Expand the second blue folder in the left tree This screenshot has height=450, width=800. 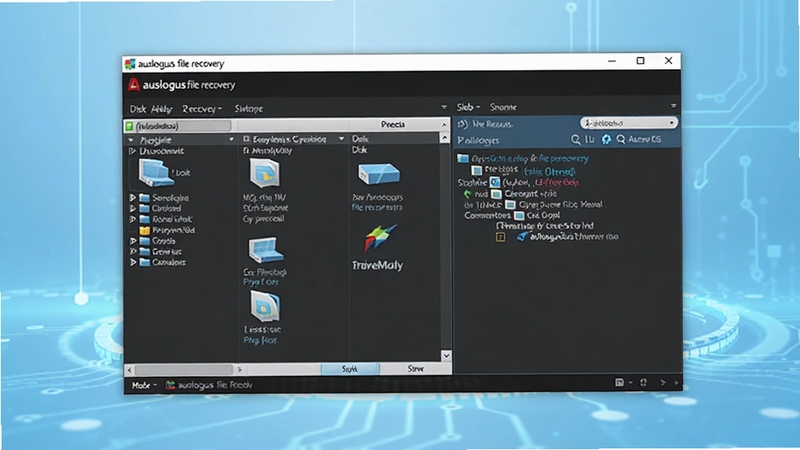click(133, 208)
